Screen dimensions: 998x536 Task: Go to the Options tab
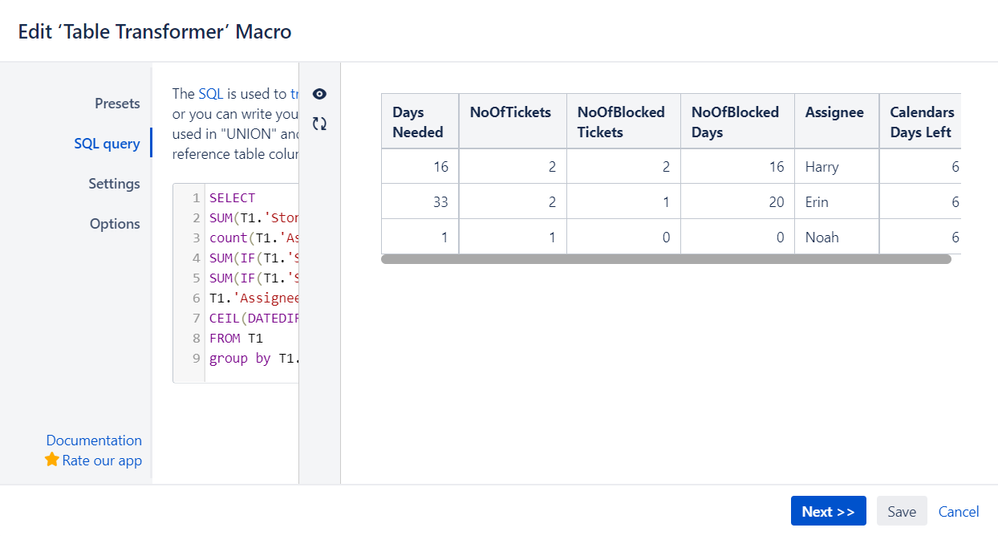(115, 223)
